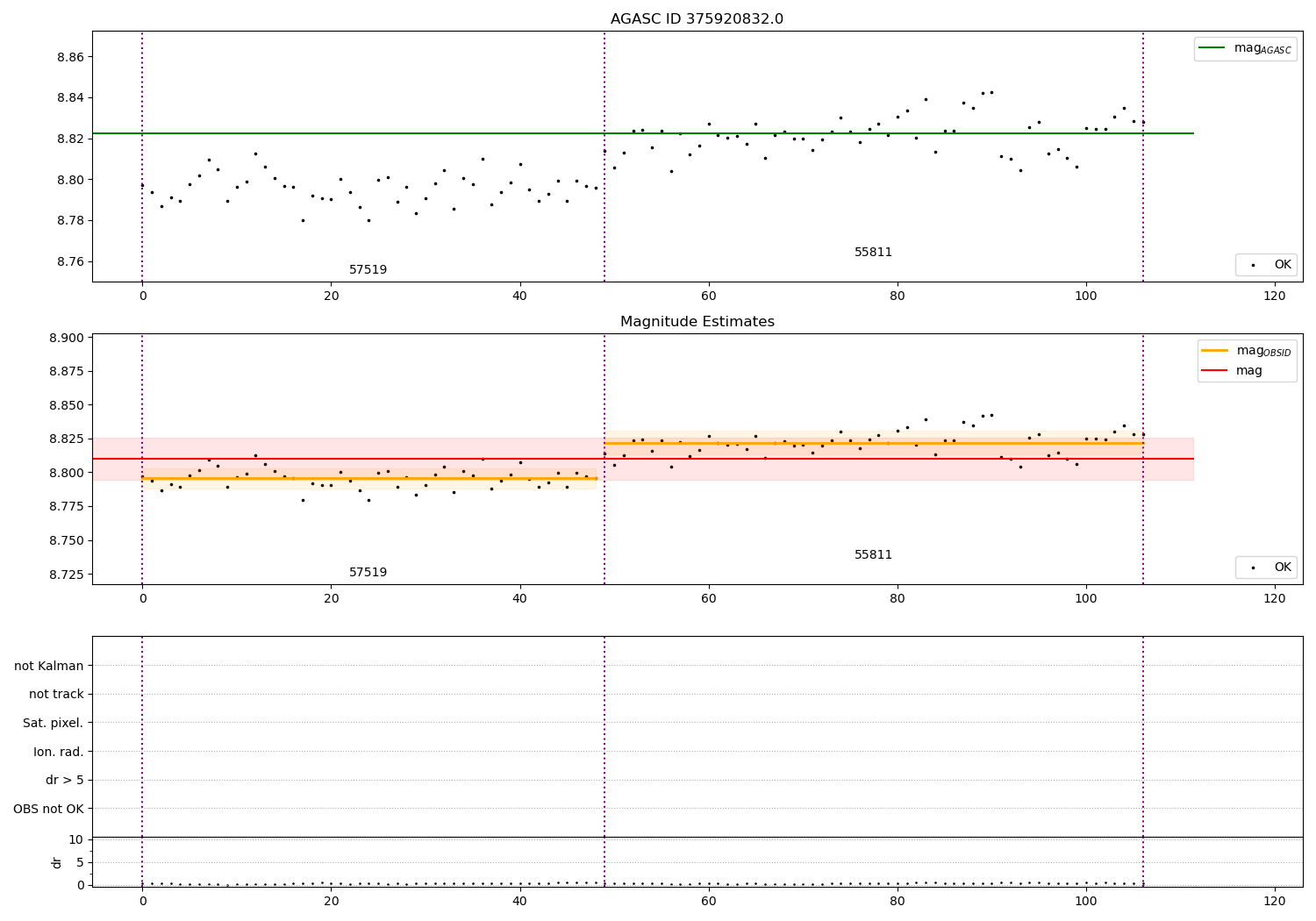The width and height of the screenshot is (1316, 921).
Task: Click the '120' x-axis tick in the bottom plot
Action: (x=1275, y=902)
